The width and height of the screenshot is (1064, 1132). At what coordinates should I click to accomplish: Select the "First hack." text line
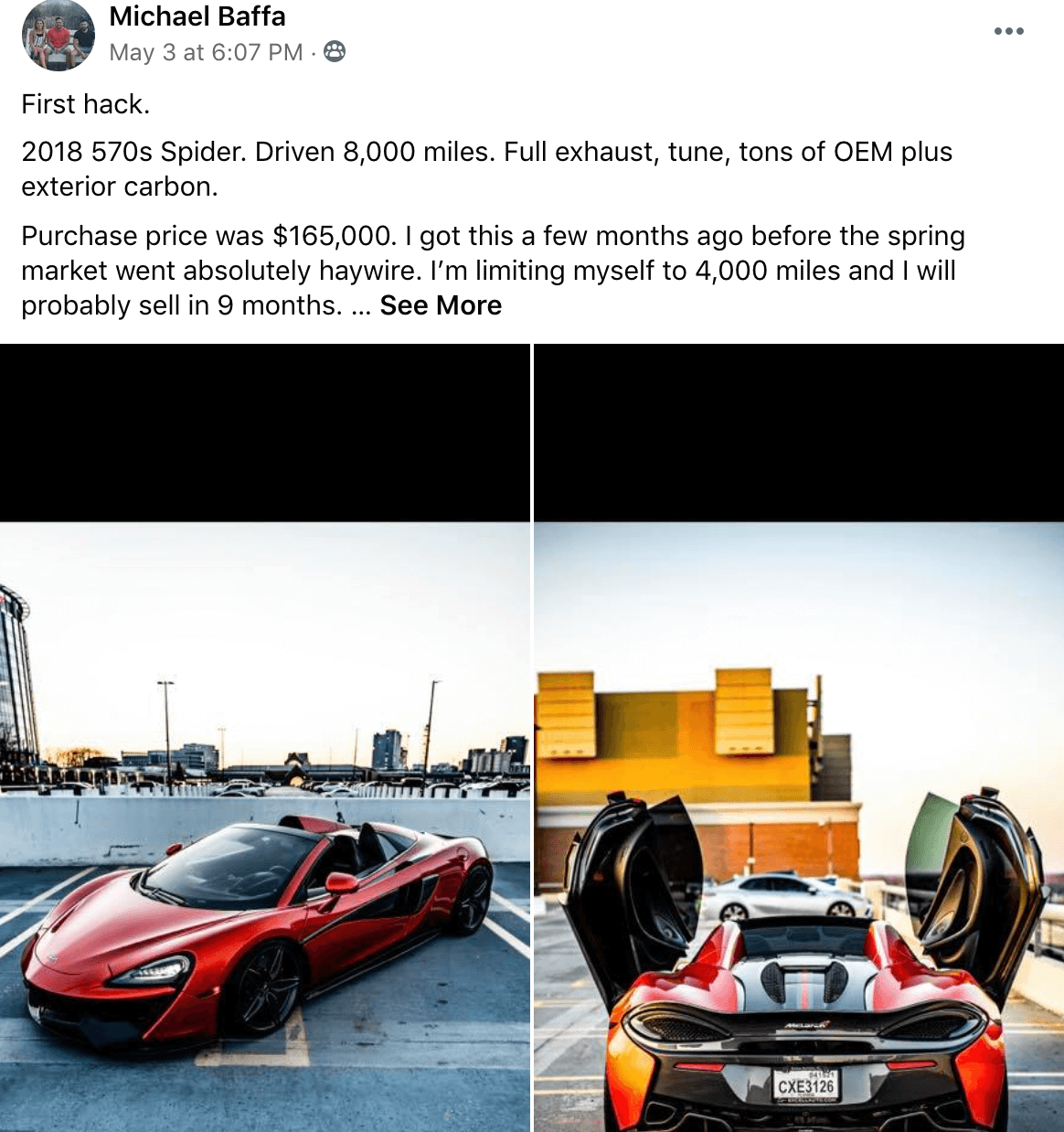[x=85, y=104]
